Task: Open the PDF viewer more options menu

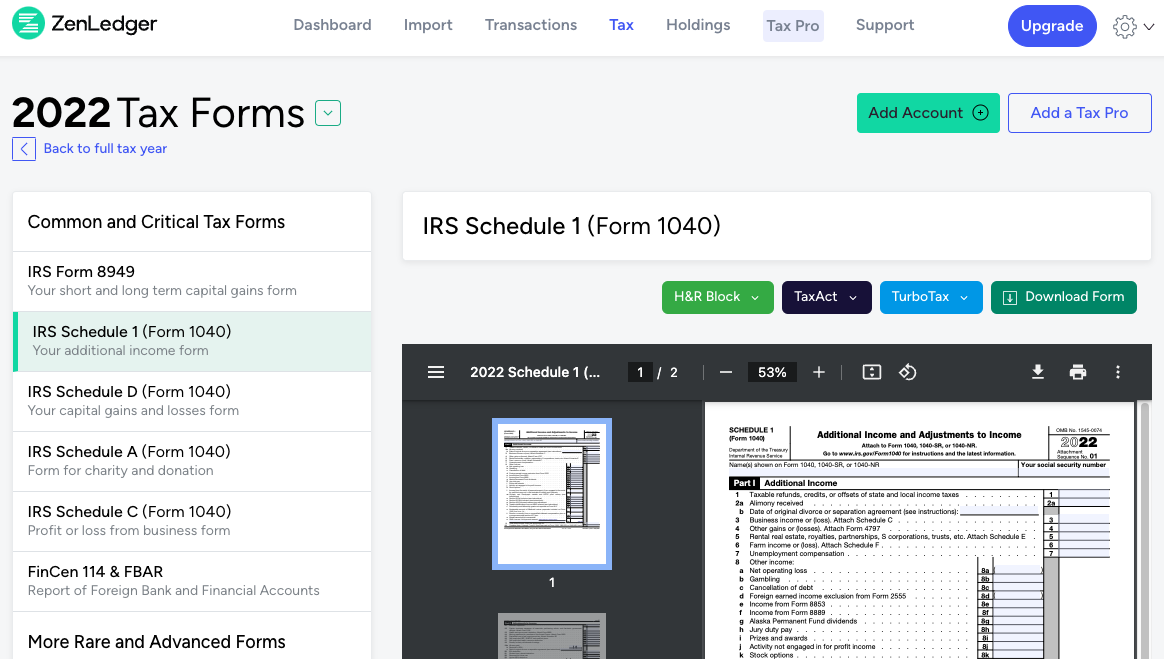Action: 1118,372
